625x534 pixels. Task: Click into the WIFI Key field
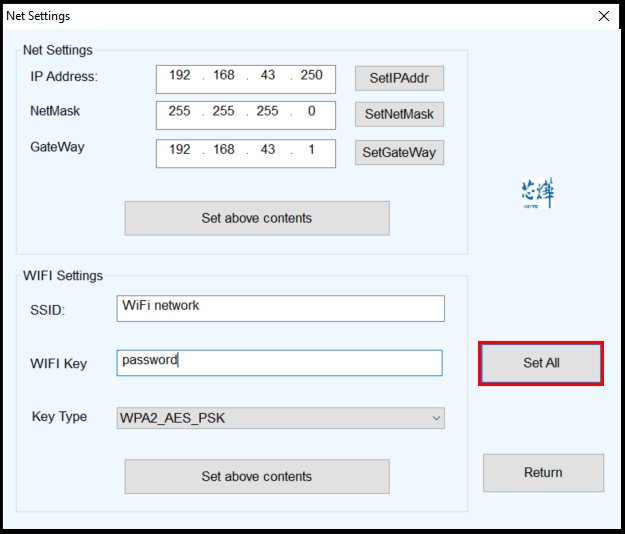(280, 362)
